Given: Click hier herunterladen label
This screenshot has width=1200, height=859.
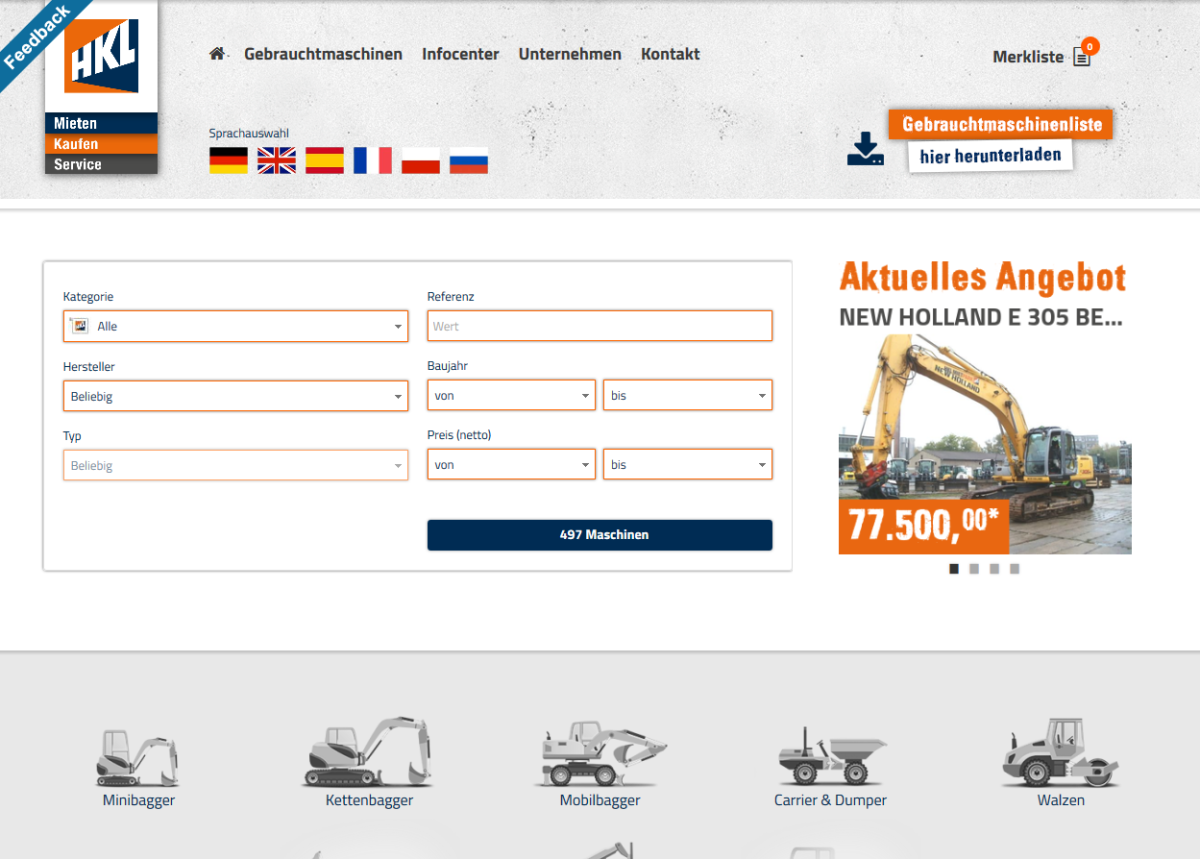Looking at the screenshot, I should pos(990,156).
